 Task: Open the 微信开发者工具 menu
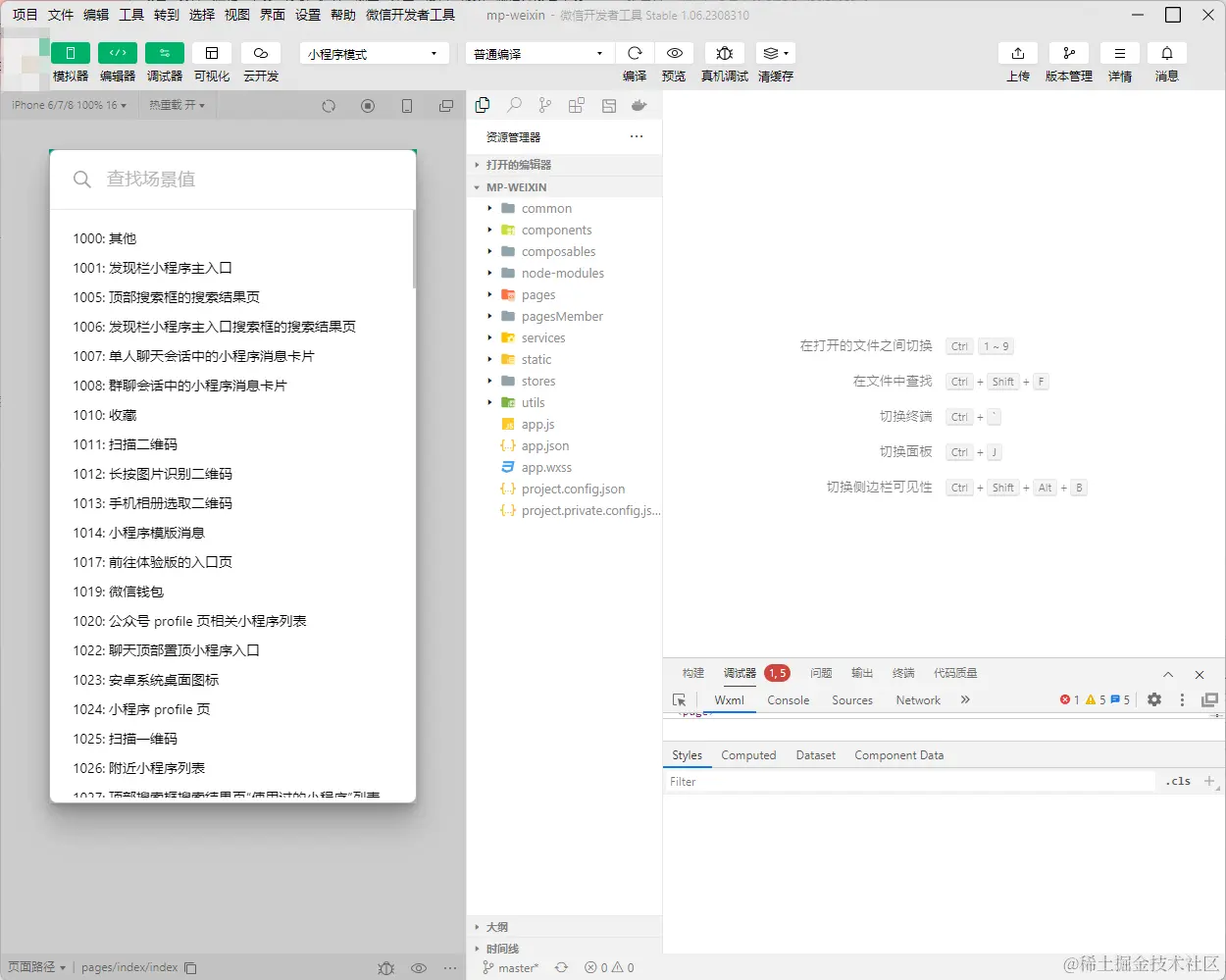410,15
